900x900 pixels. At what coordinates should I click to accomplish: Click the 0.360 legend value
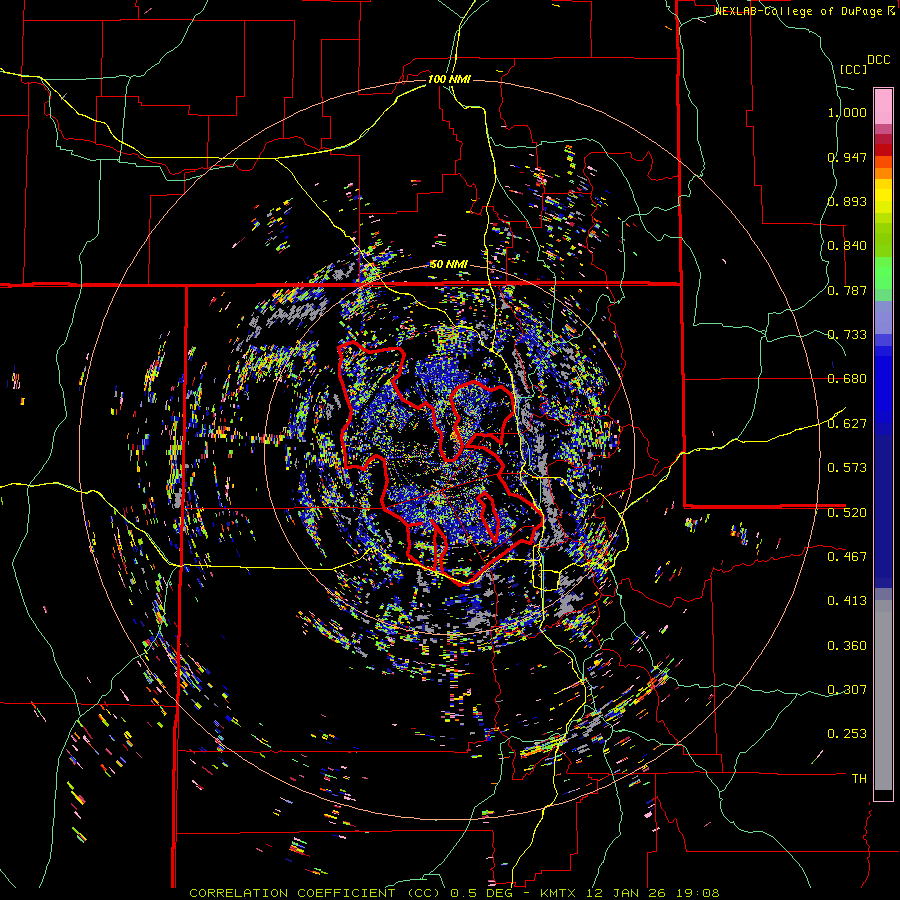click(x=847, y=646)
